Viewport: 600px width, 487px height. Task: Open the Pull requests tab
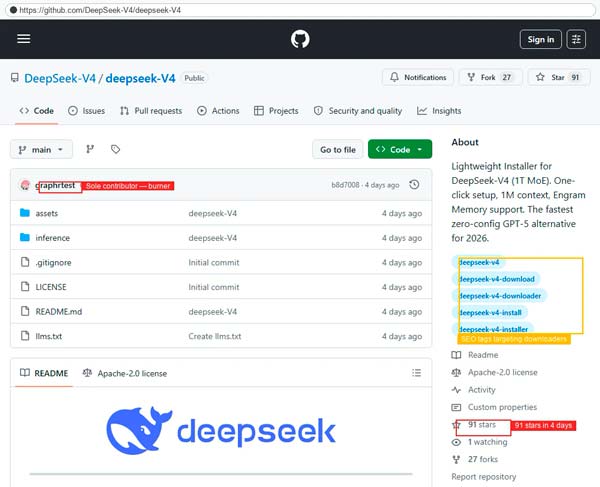coord(151,111)
